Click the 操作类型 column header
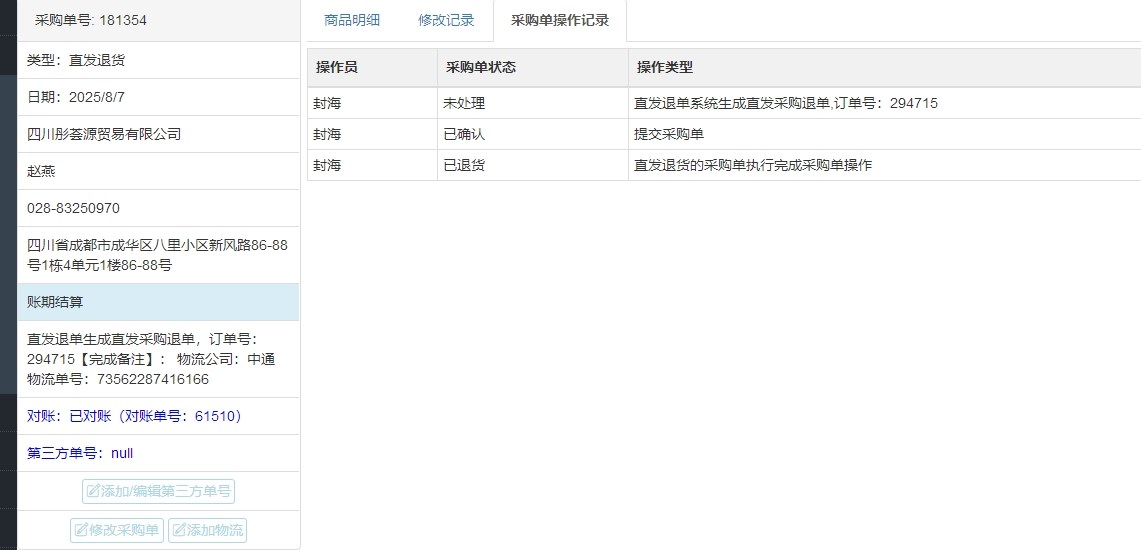1141x550 pixels. pos(665,67)
